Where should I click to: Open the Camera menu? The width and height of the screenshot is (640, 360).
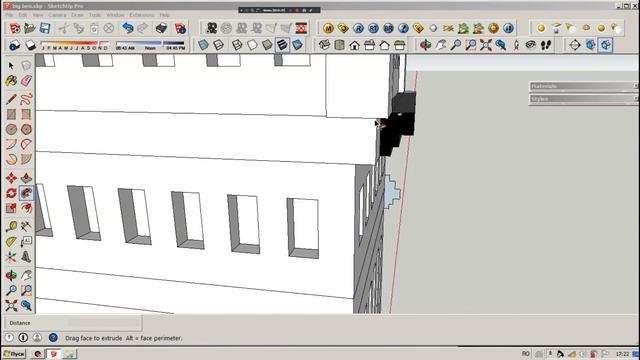click(57, 15)
